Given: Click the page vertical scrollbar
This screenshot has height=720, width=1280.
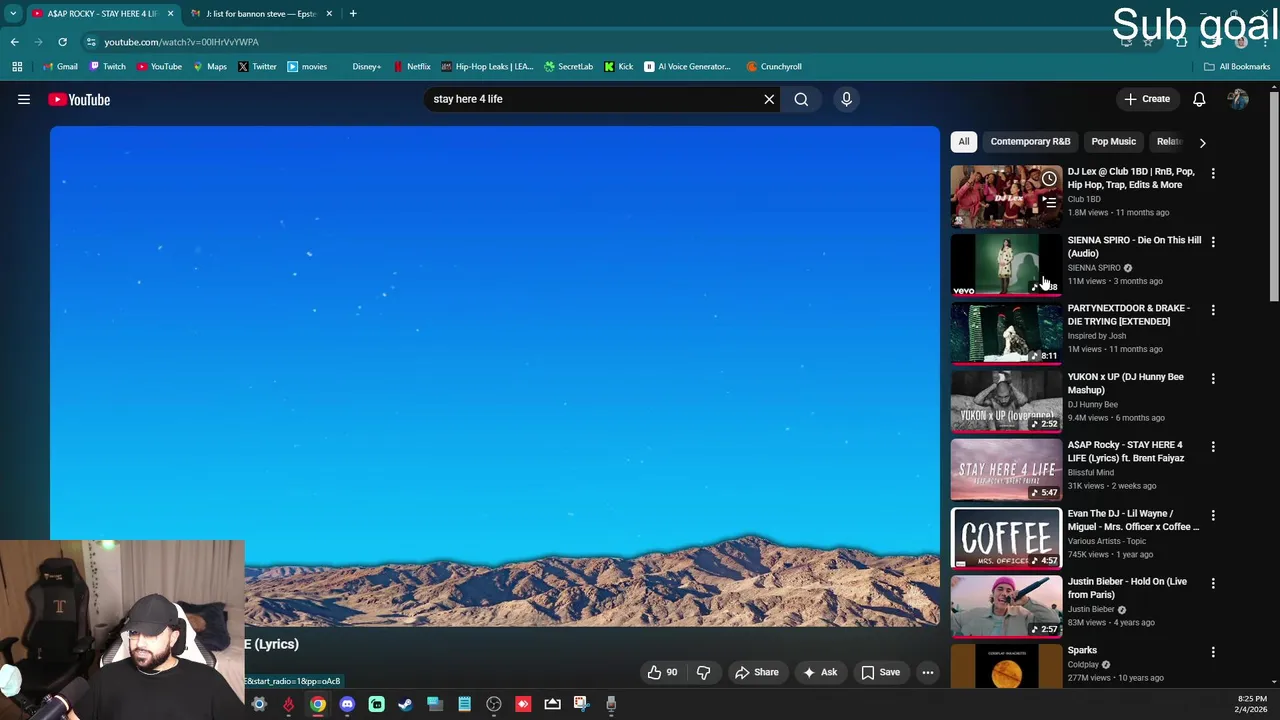Looking at the screenshot, I should (1274, 195).
